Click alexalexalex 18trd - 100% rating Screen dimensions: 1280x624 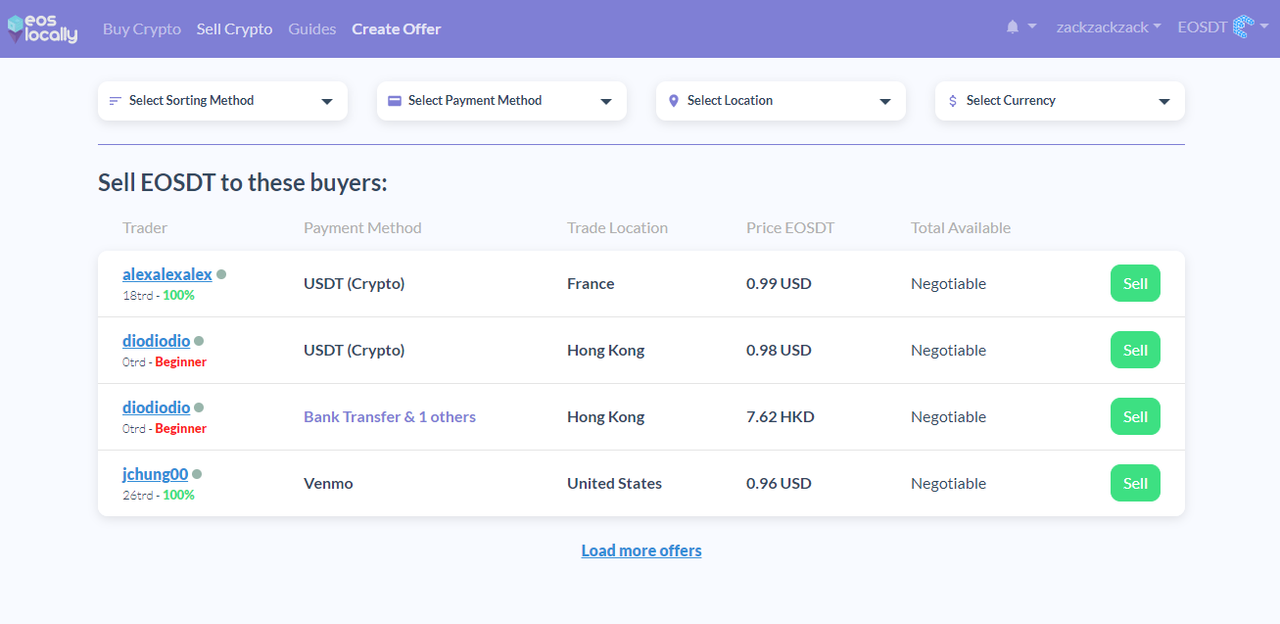coord(159,295)
